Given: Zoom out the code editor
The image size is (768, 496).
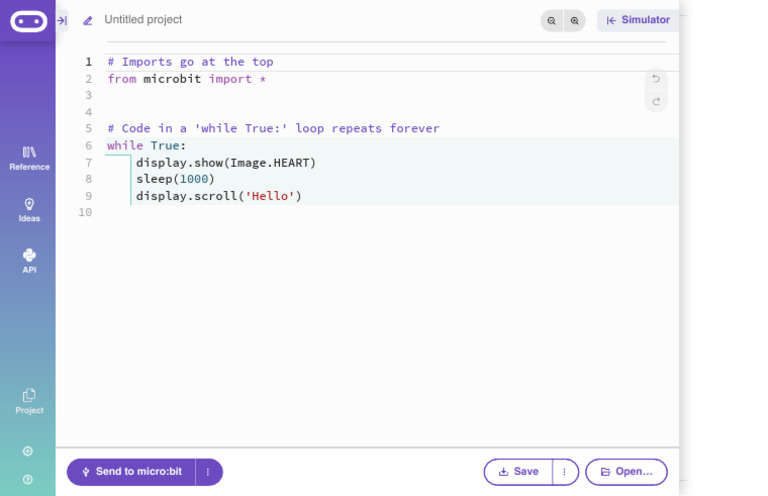Looking at the screenshot, I should pos(552,21).
